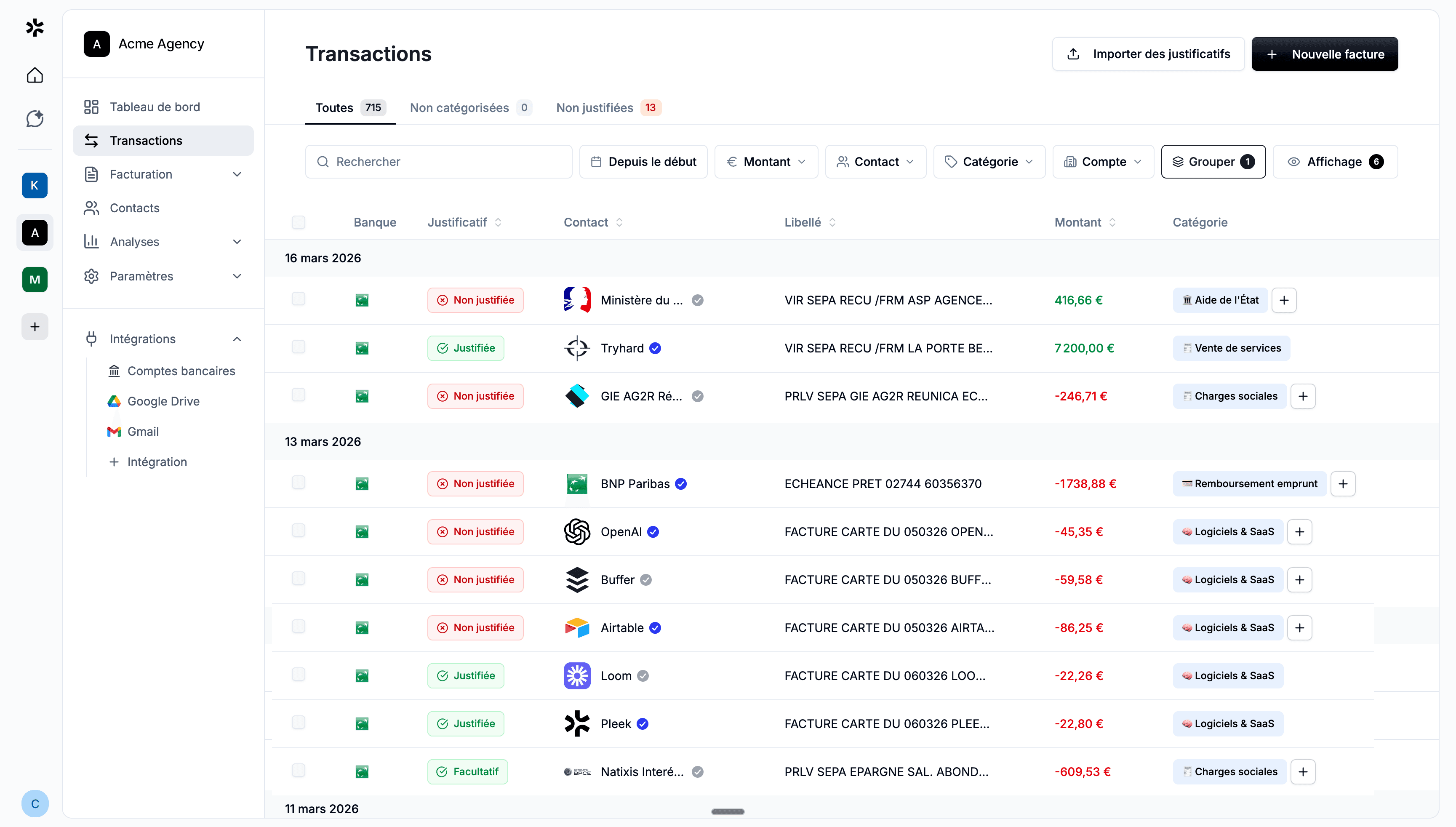Collapse the Intégrations section
1456x827 pixels.
click(237, 339)
